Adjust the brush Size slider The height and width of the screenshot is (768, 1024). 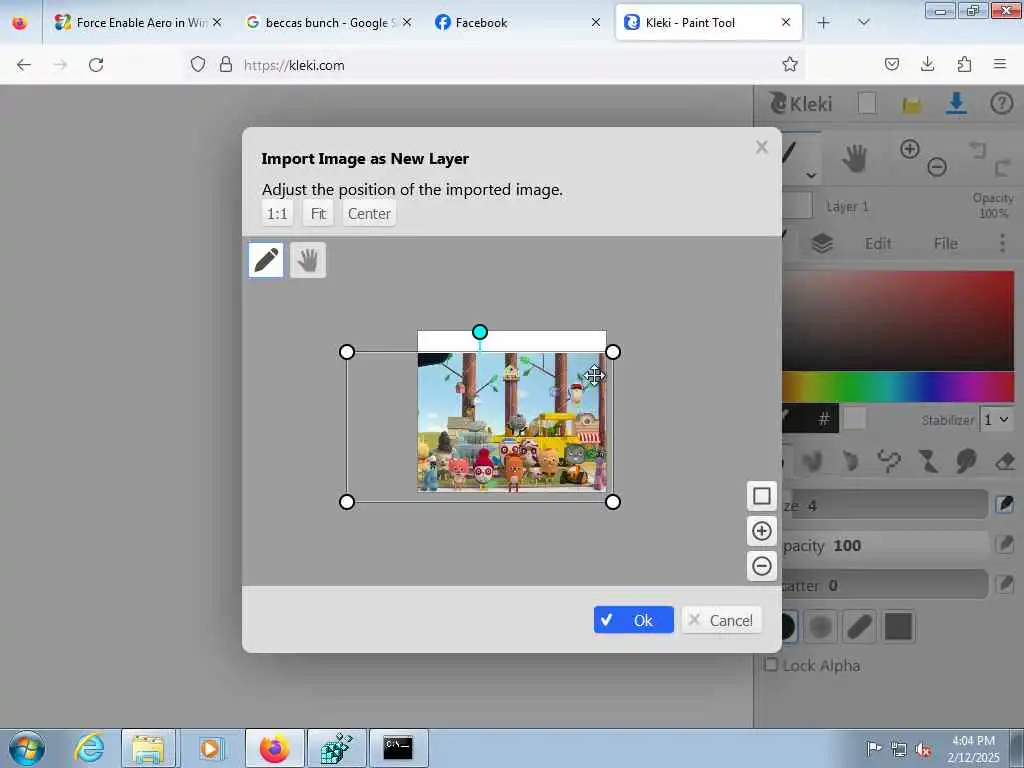(885, 505)
